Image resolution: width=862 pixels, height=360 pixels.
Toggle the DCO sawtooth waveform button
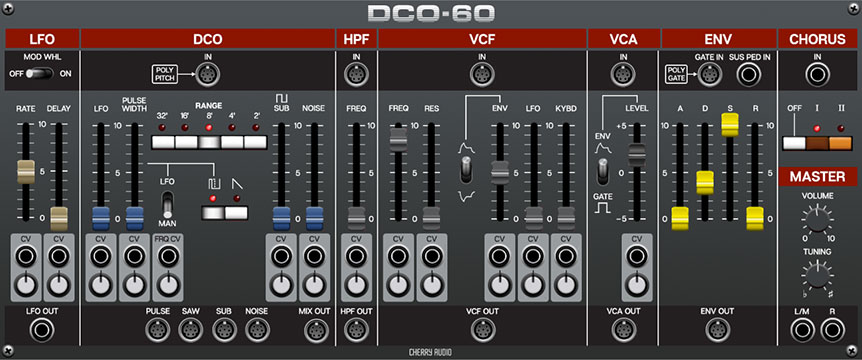[236, 213]
